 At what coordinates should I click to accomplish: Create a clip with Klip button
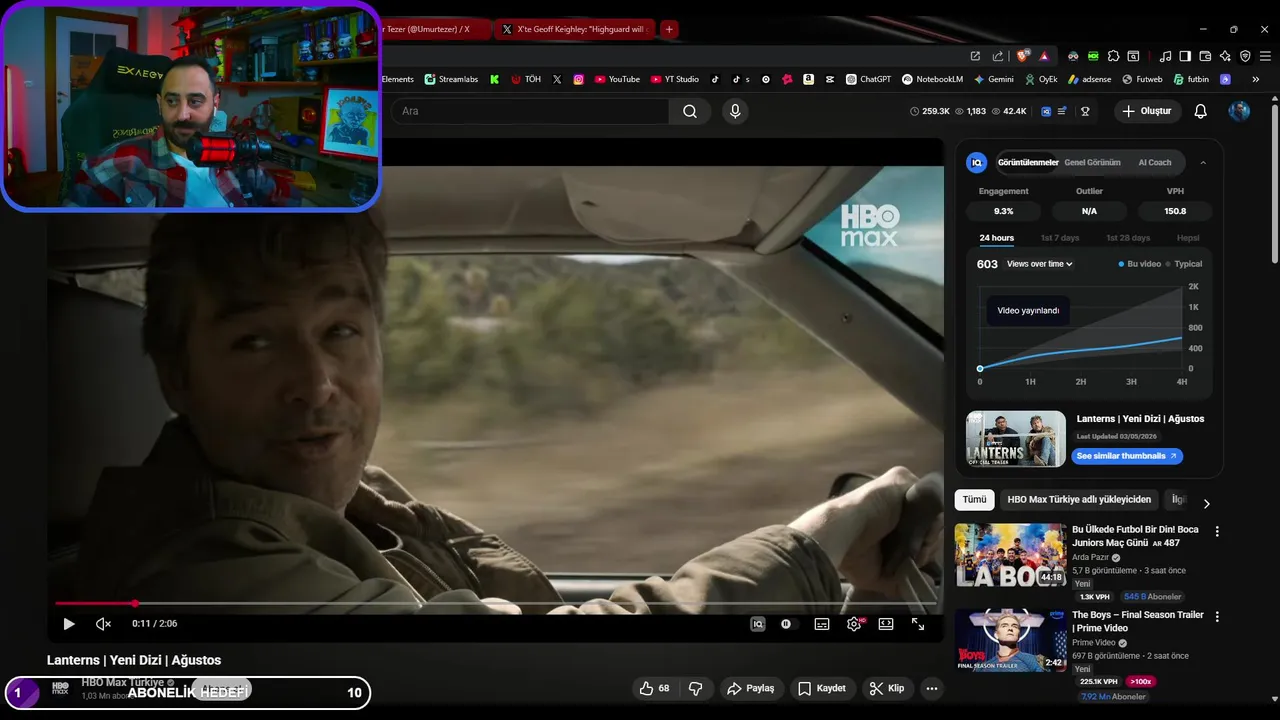tap(887, 688)
